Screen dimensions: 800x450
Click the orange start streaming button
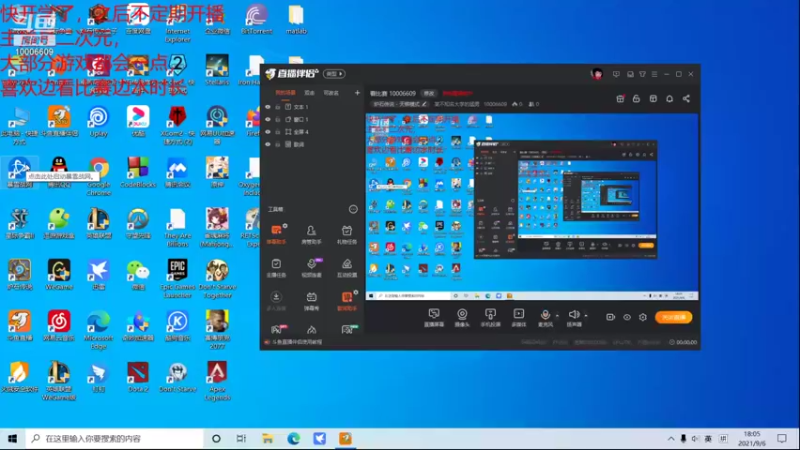(673, 317)
